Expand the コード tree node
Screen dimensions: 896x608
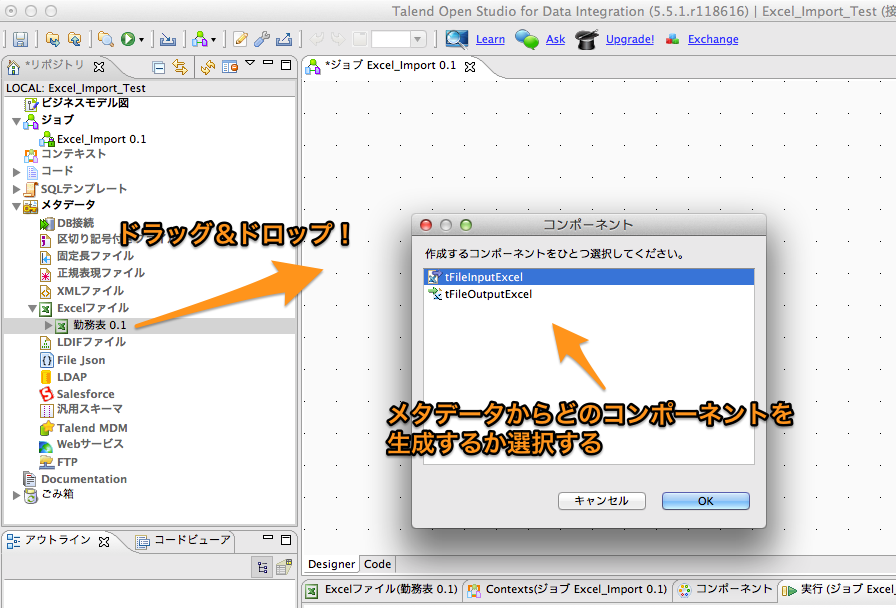coord(17,171)
